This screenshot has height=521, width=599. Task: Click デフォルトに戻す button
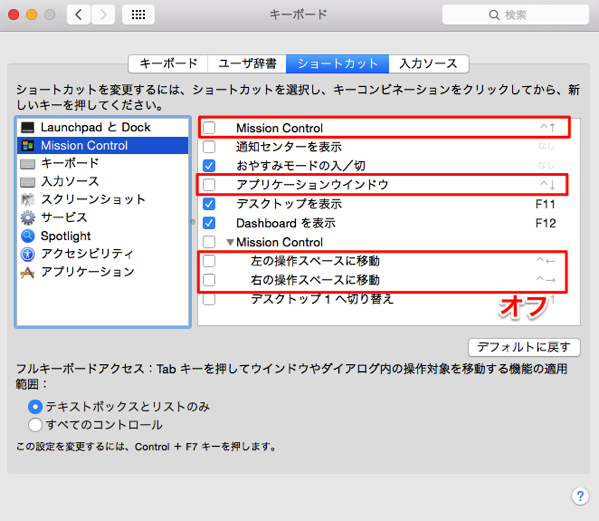(x=524, y=347)
